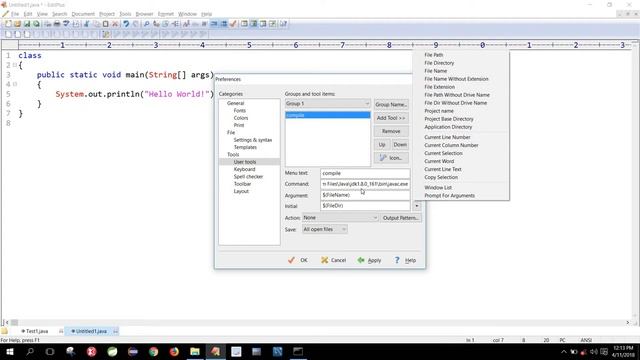Open the File menu
The height and width of the screenshot is (360, 640).
click(x=15, y=14)
